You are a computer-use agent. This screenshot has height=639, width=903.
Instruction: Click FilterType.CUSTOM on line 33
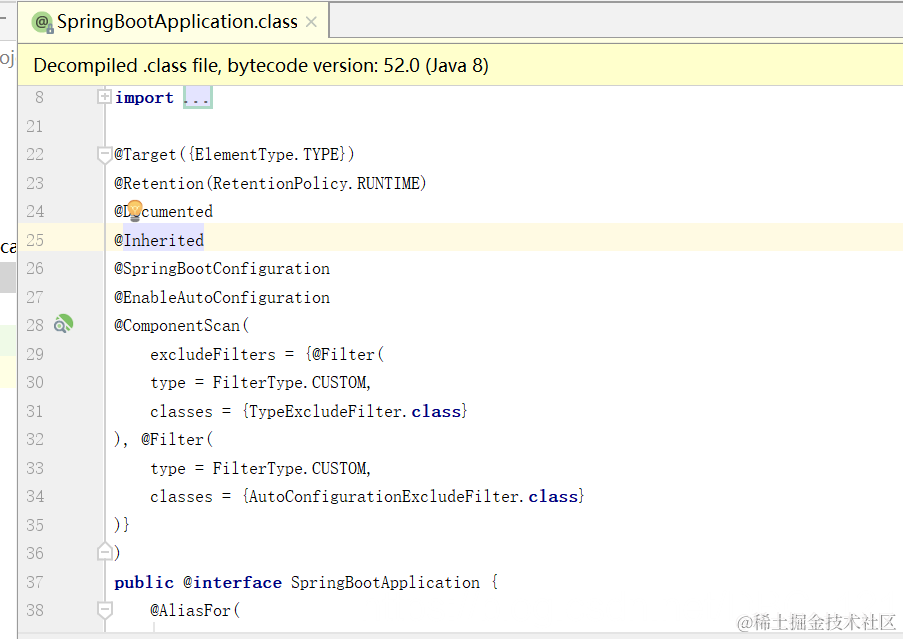tap(290, 469)
